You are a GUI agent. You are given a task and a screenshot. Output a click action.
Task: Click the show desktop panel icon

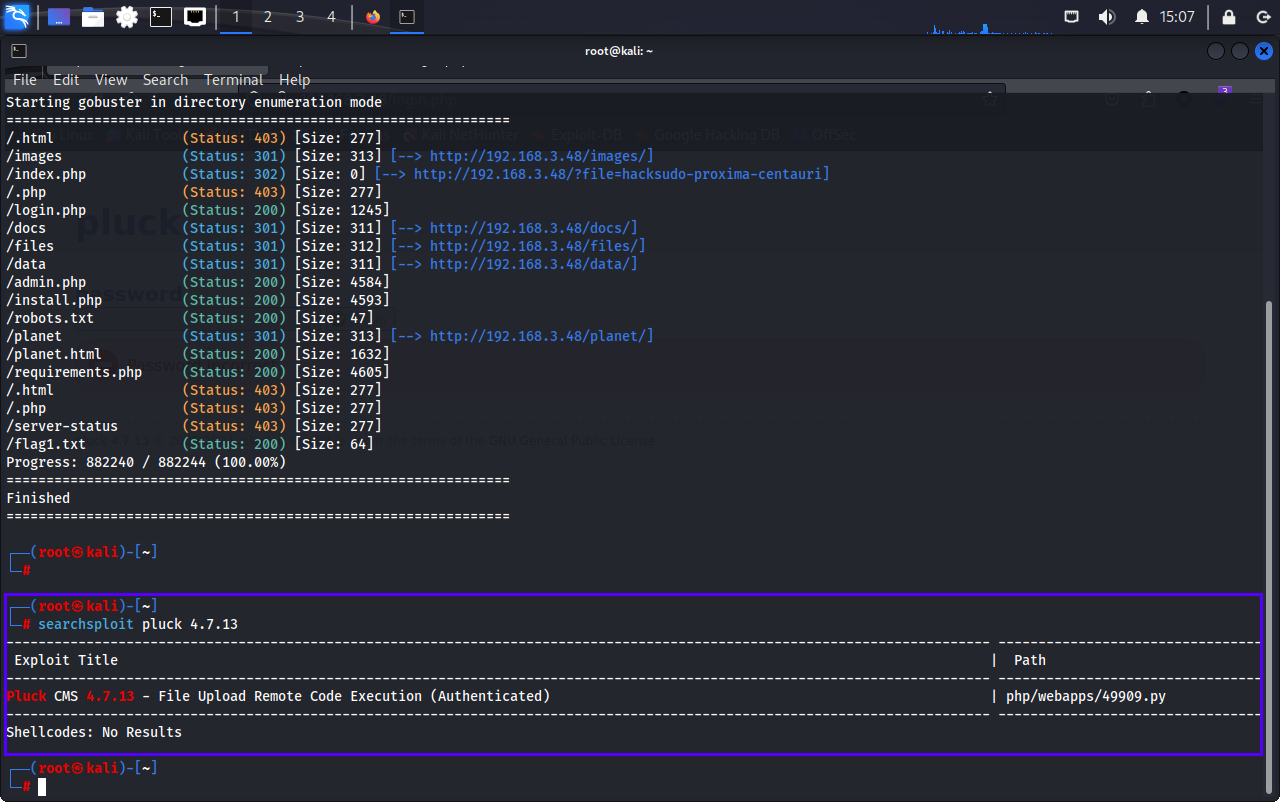[x=59, y=17]
